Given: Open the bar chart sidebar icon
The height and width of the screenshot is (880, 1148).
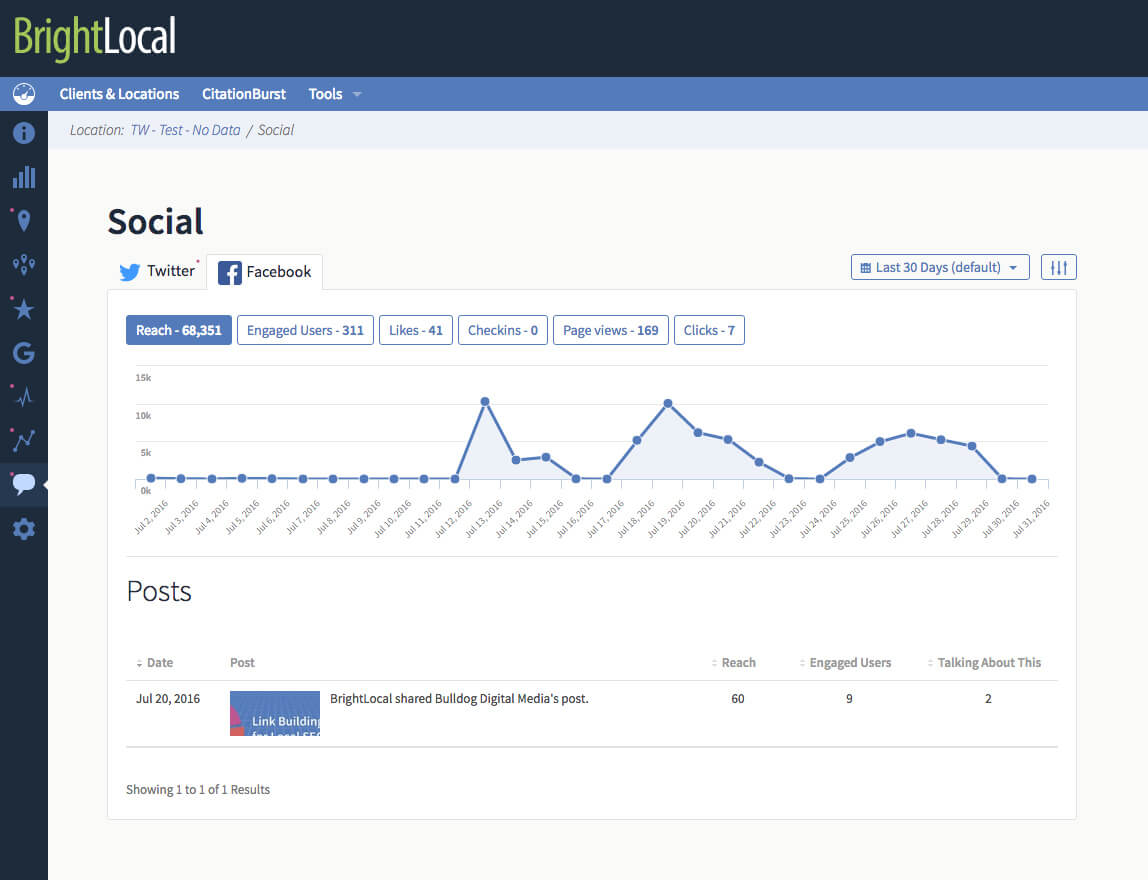Looking at the screenshot, I should 24,178.
